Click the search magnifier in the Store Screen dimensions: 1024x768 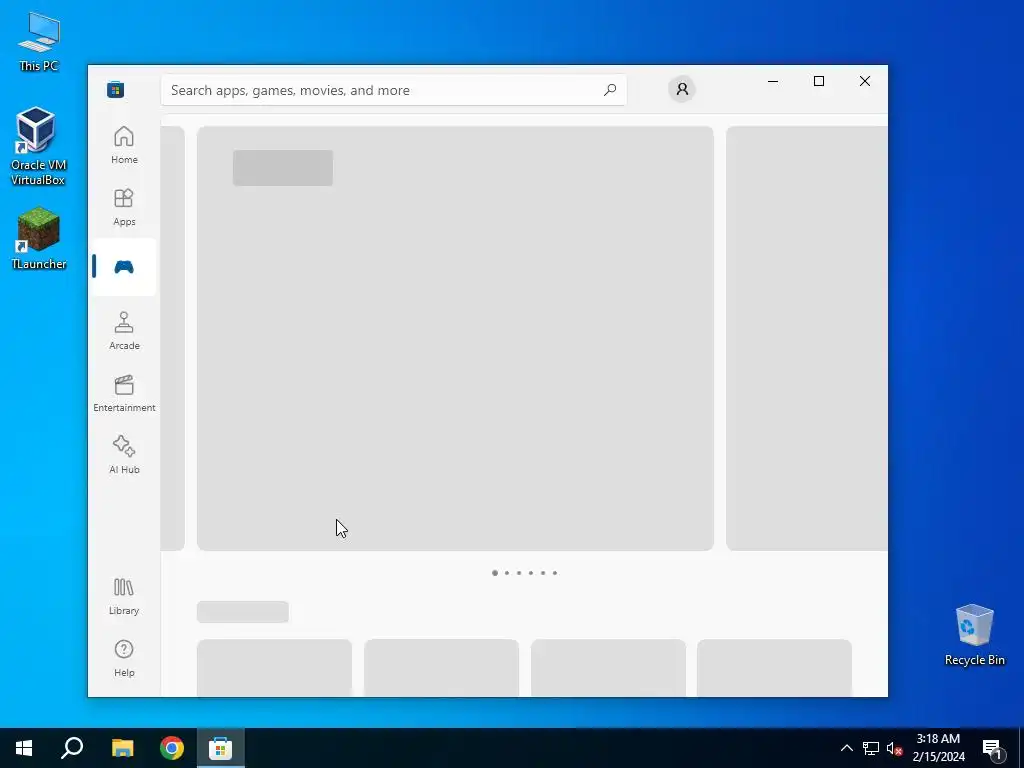[610, 90]
